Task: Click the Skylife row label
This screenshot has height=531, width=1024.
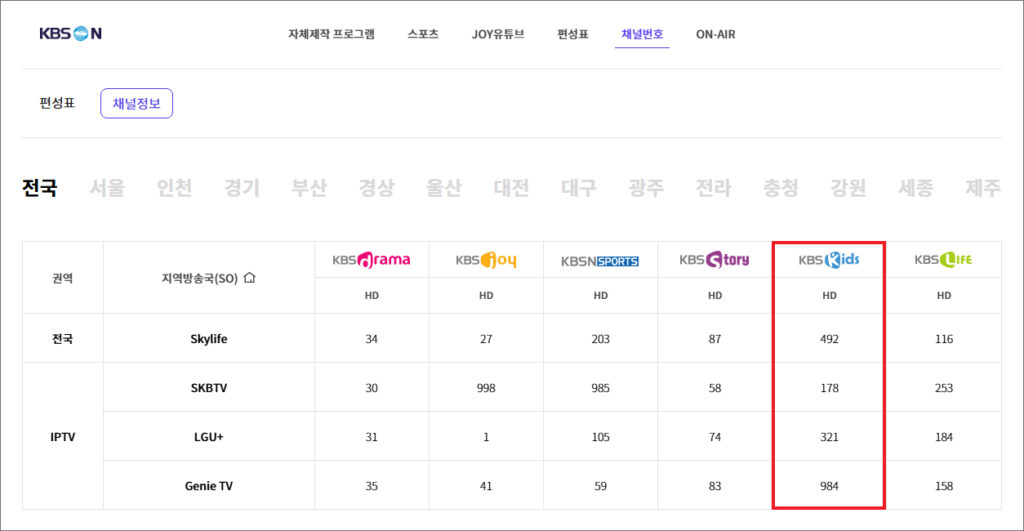Action: (x=209, y=338)
